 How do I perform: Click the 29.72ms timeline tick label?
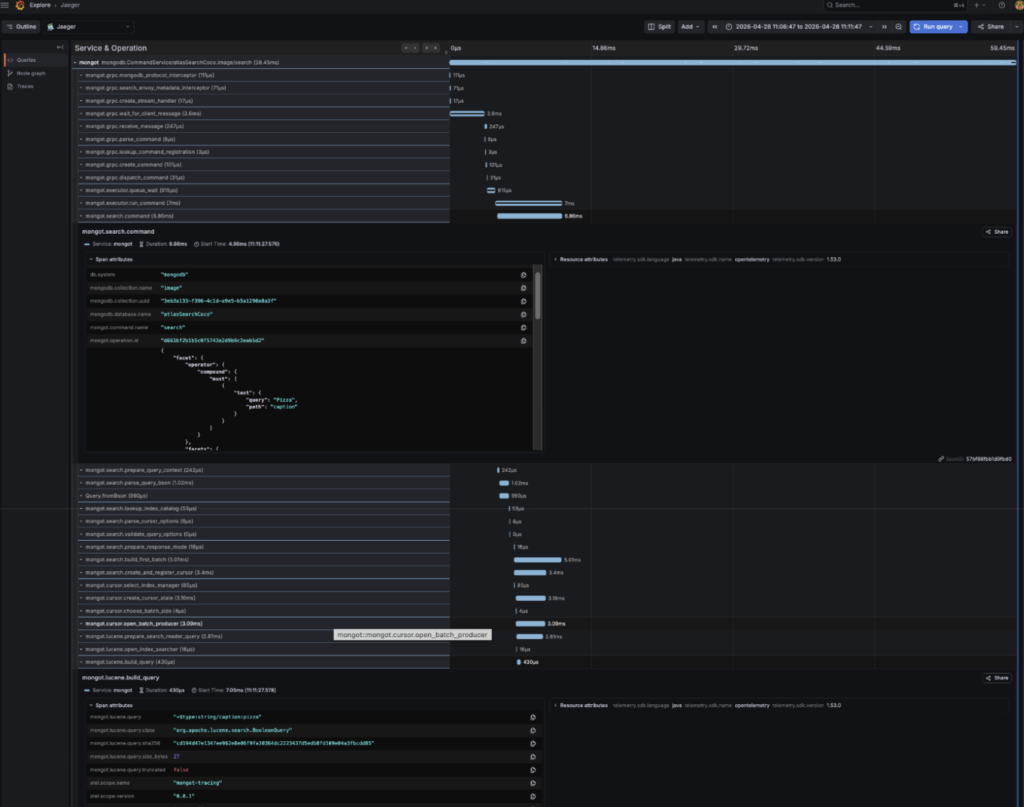[x=746, y=48]
